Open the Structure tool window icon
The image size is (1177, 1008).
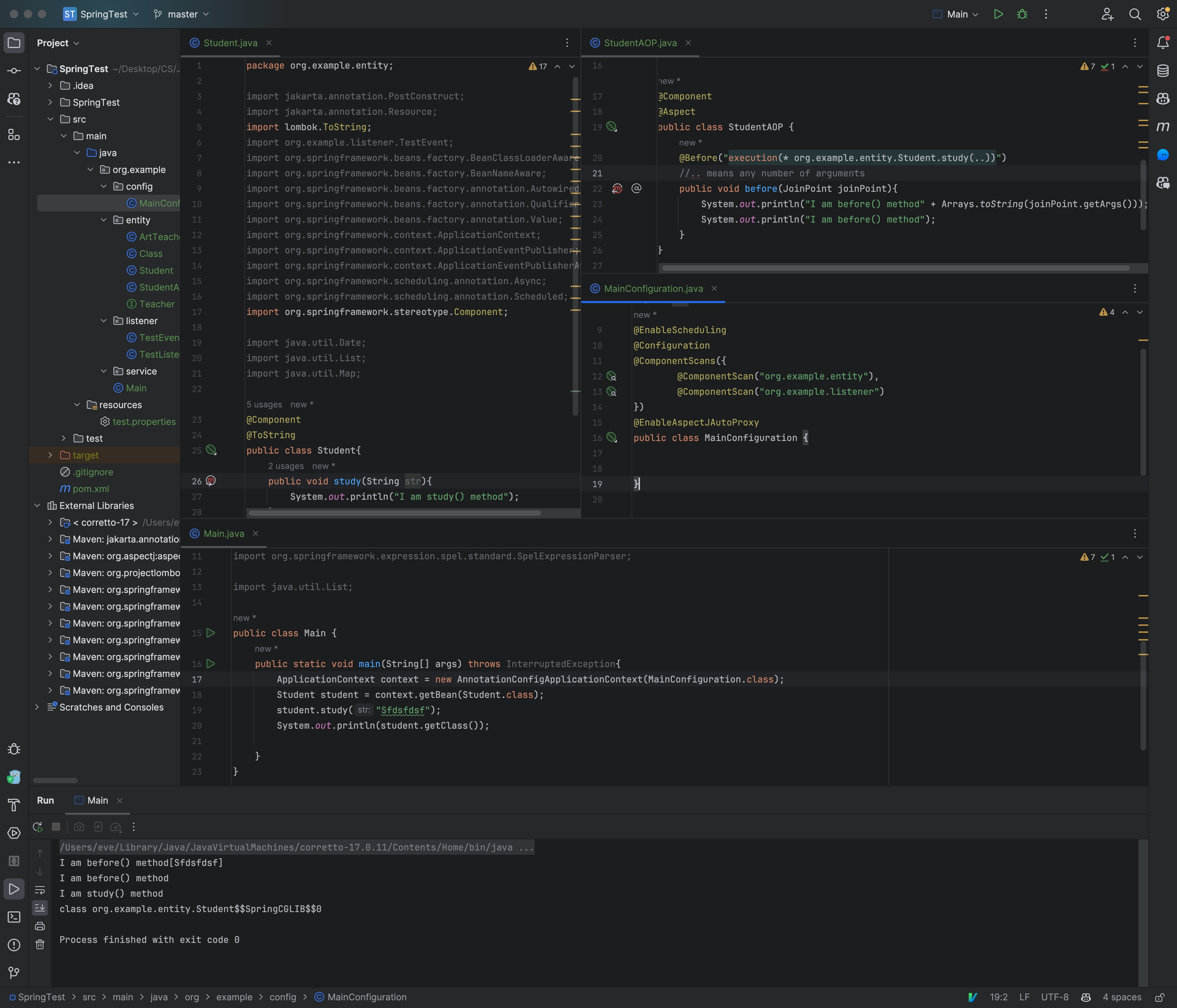(14, 134)
